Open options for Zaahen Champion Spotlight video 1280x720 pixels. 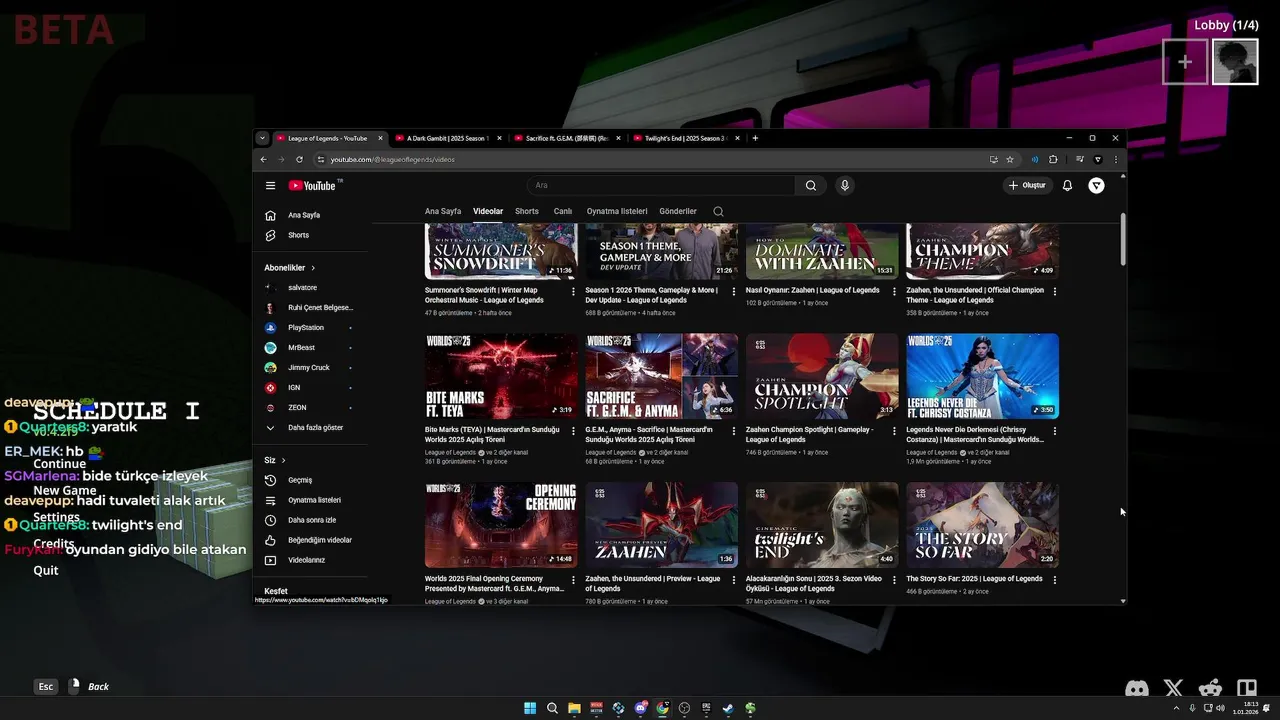pyautogui.click(x=894, y=431)
